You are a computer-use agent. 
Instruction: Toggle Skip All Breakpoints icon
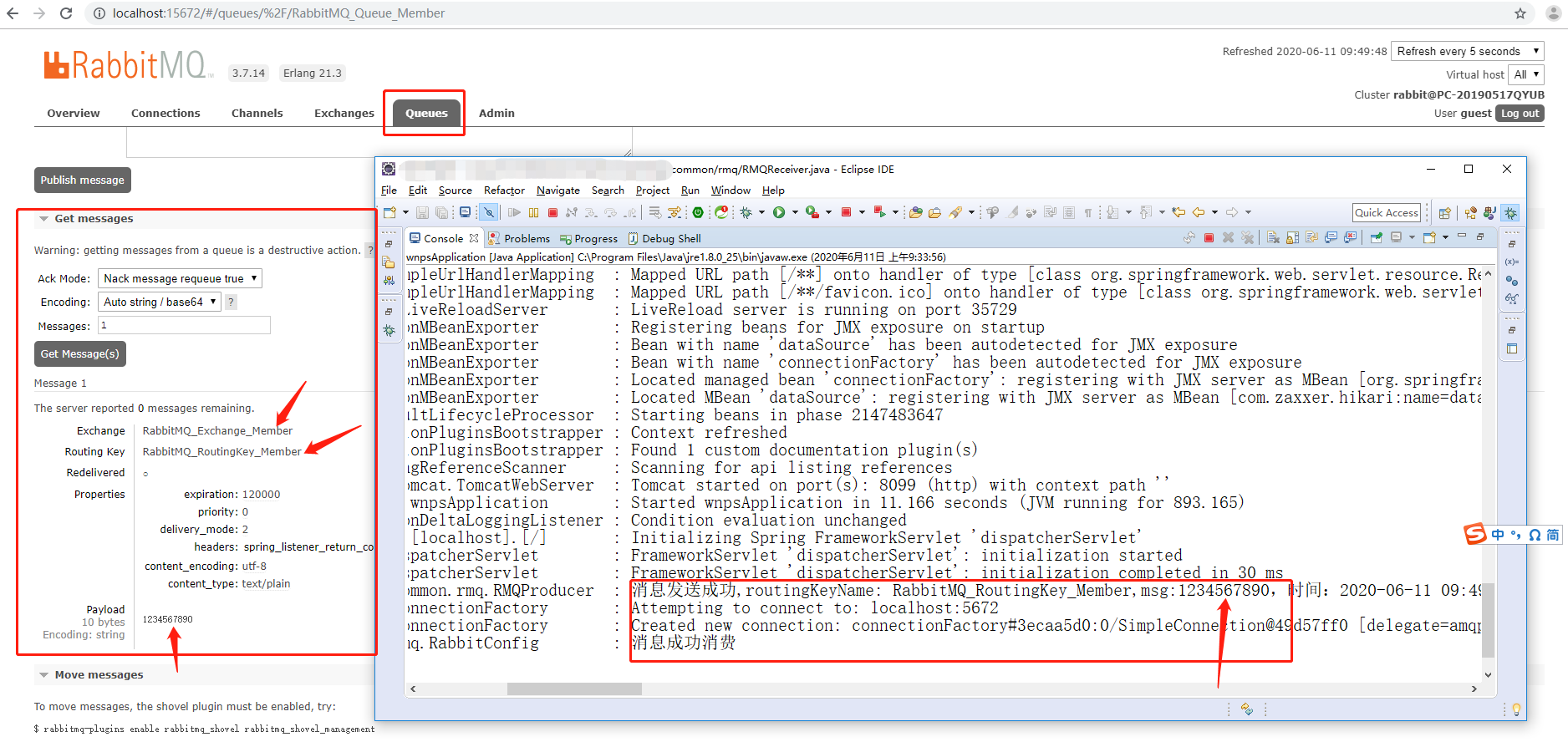click(490, 212)
